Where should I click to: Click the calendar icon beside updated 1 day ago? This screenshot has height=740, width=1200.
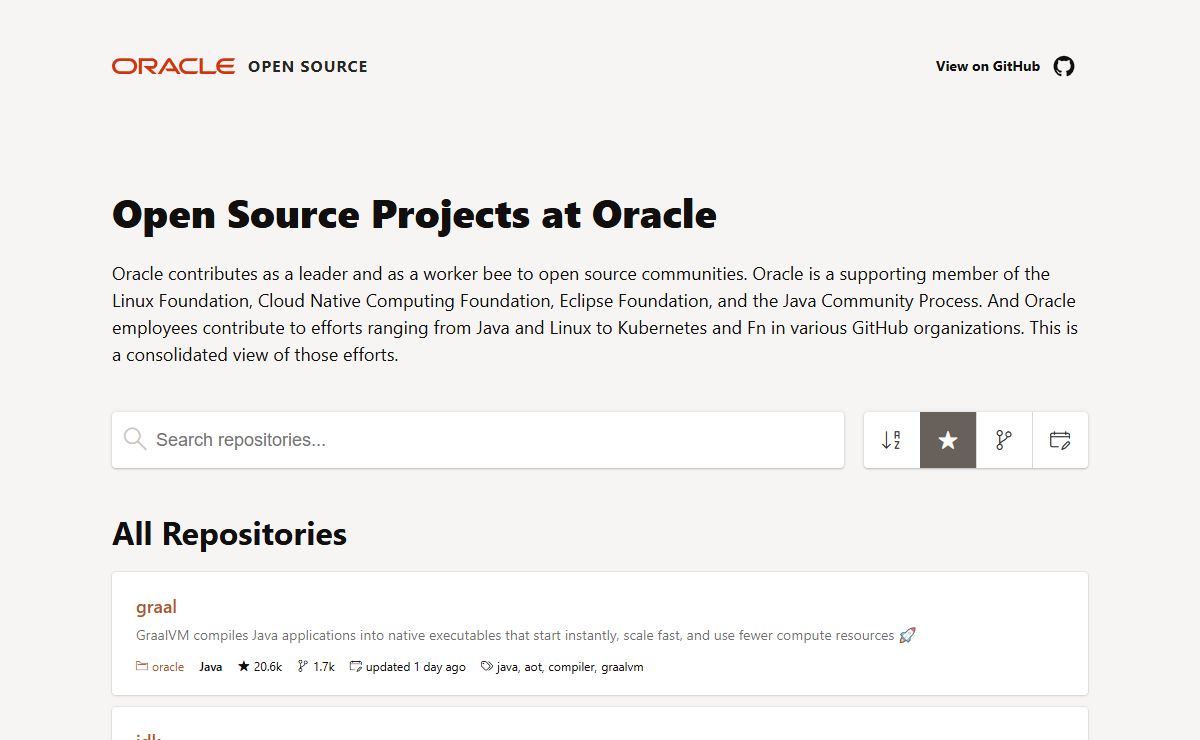(x=355, y=666)
